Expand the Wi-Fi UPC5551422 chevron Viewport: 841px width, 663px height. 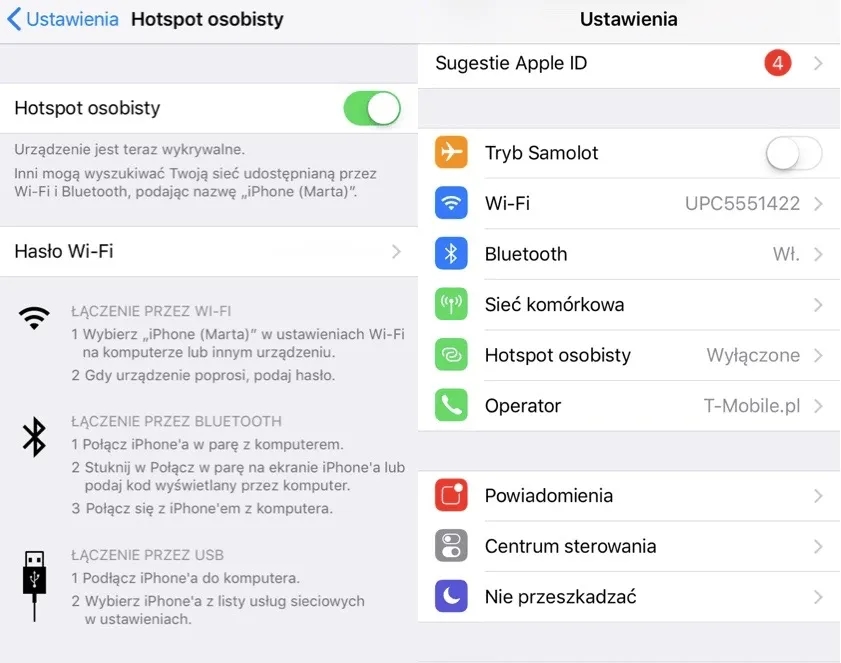(x=818, y=204)
